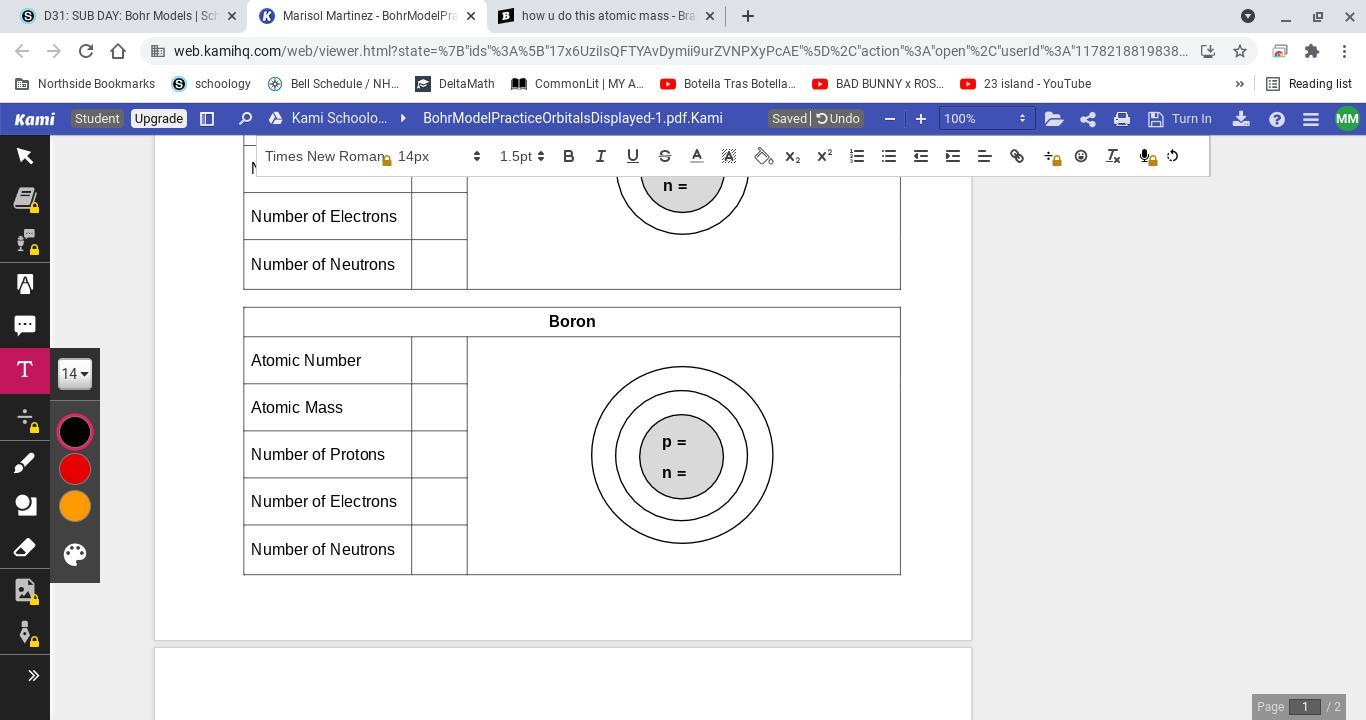
Task: Pick the red text color swatch
Action: tap(75, 469)
